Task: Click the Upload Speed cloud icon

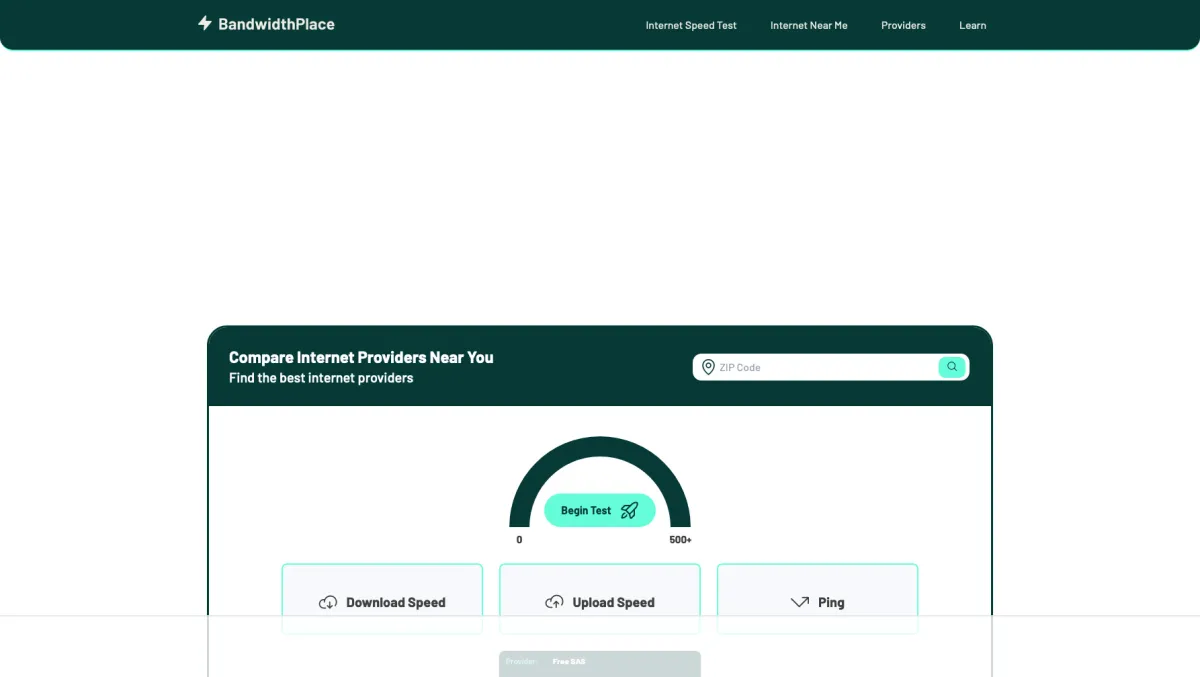Action: (554, 602)
